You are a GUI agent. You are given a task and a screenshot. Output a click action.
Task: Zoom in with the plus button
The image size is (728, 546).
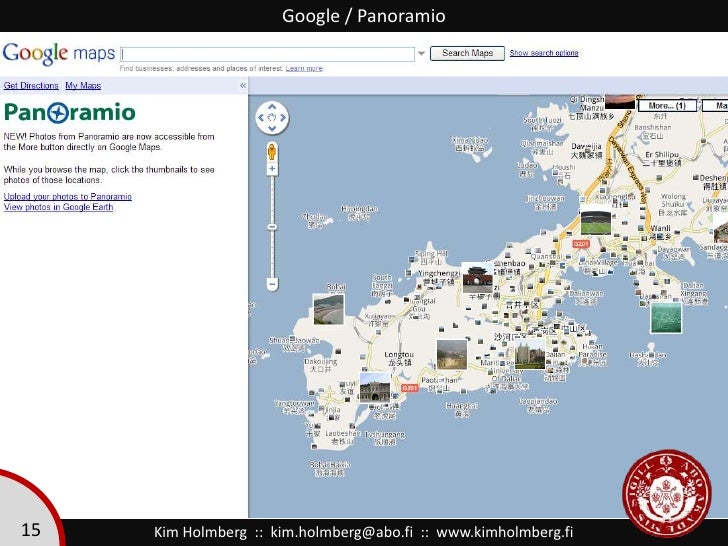272,169
